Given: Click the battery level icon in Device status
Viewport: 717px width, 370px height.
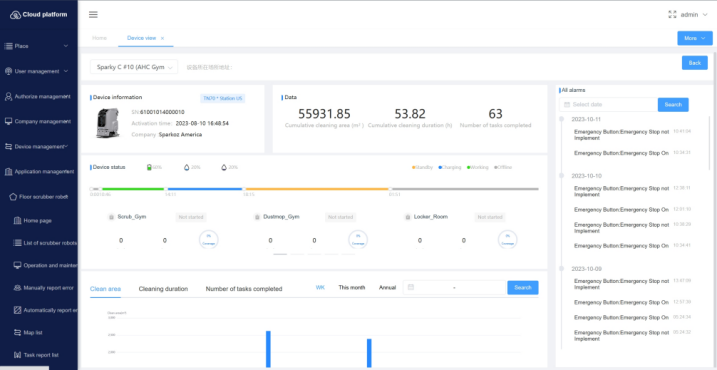Looking at the screenshot, I should 149,167.
